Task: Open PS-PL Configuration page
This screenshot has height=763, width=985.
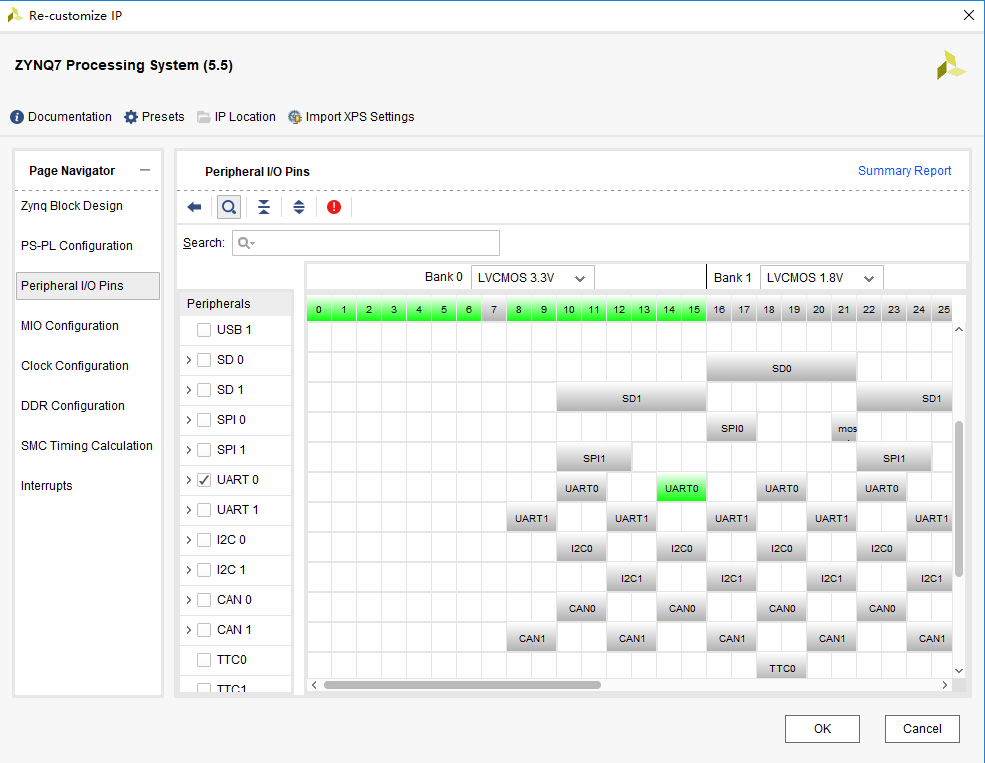Action: tap(77, 246)
